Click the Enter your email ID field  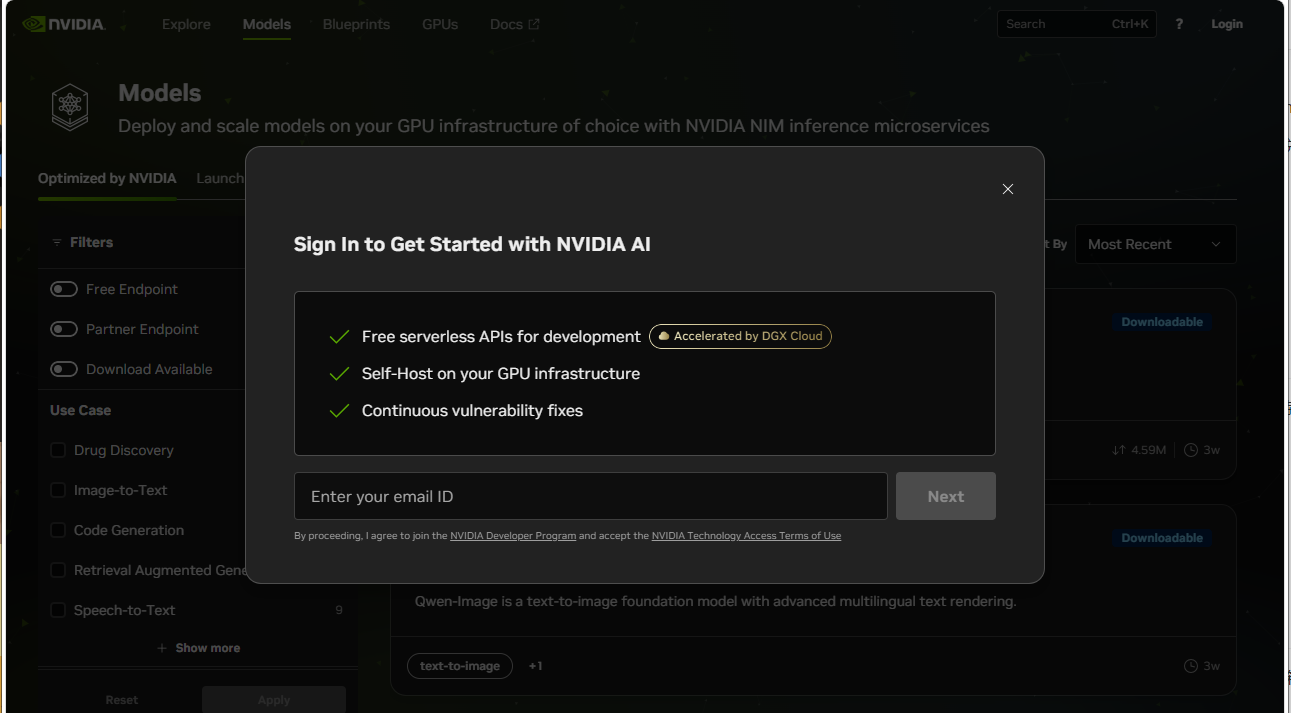click(x=591, y=496)
